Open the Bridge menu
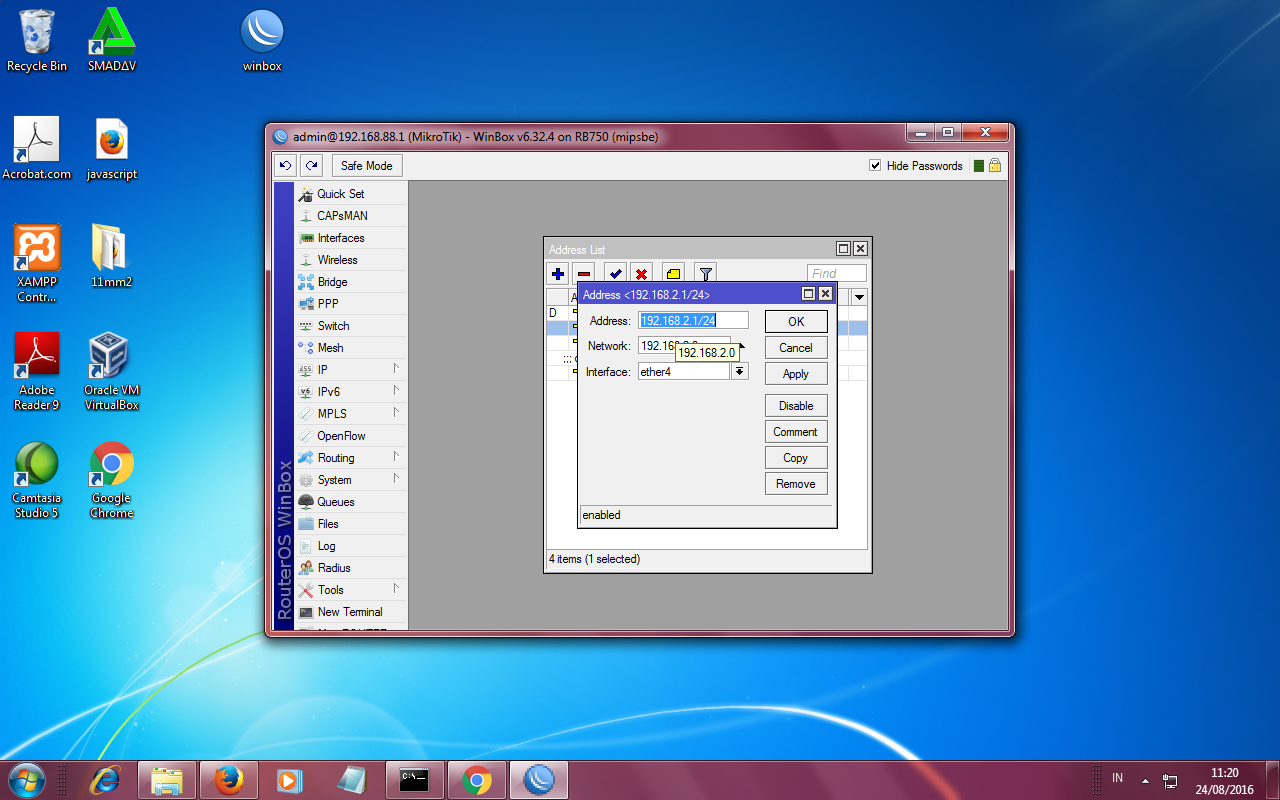Viewport: 1280px width, 800px height. coord(352,282)
